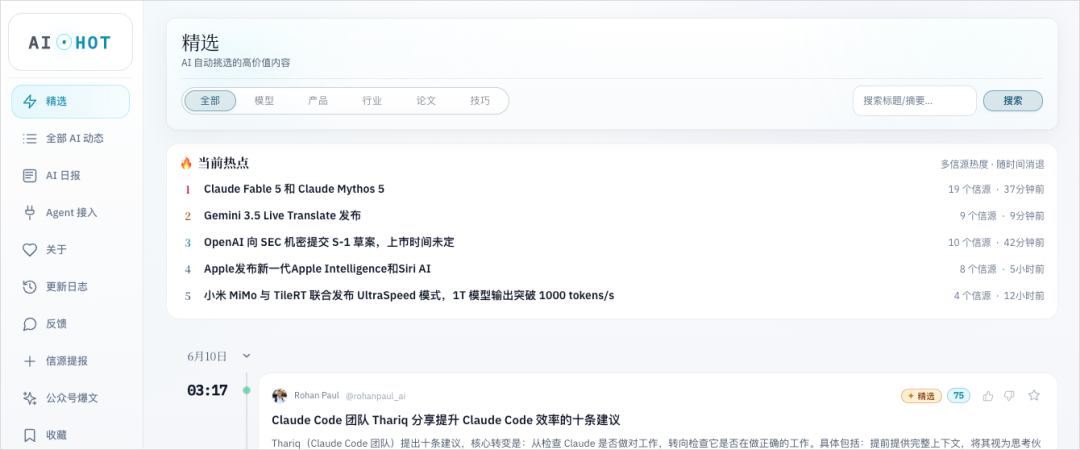The width and height of the screenshot is (1080, 450).
Task: Select the 论文 filter tab
Action: (426, 101)
